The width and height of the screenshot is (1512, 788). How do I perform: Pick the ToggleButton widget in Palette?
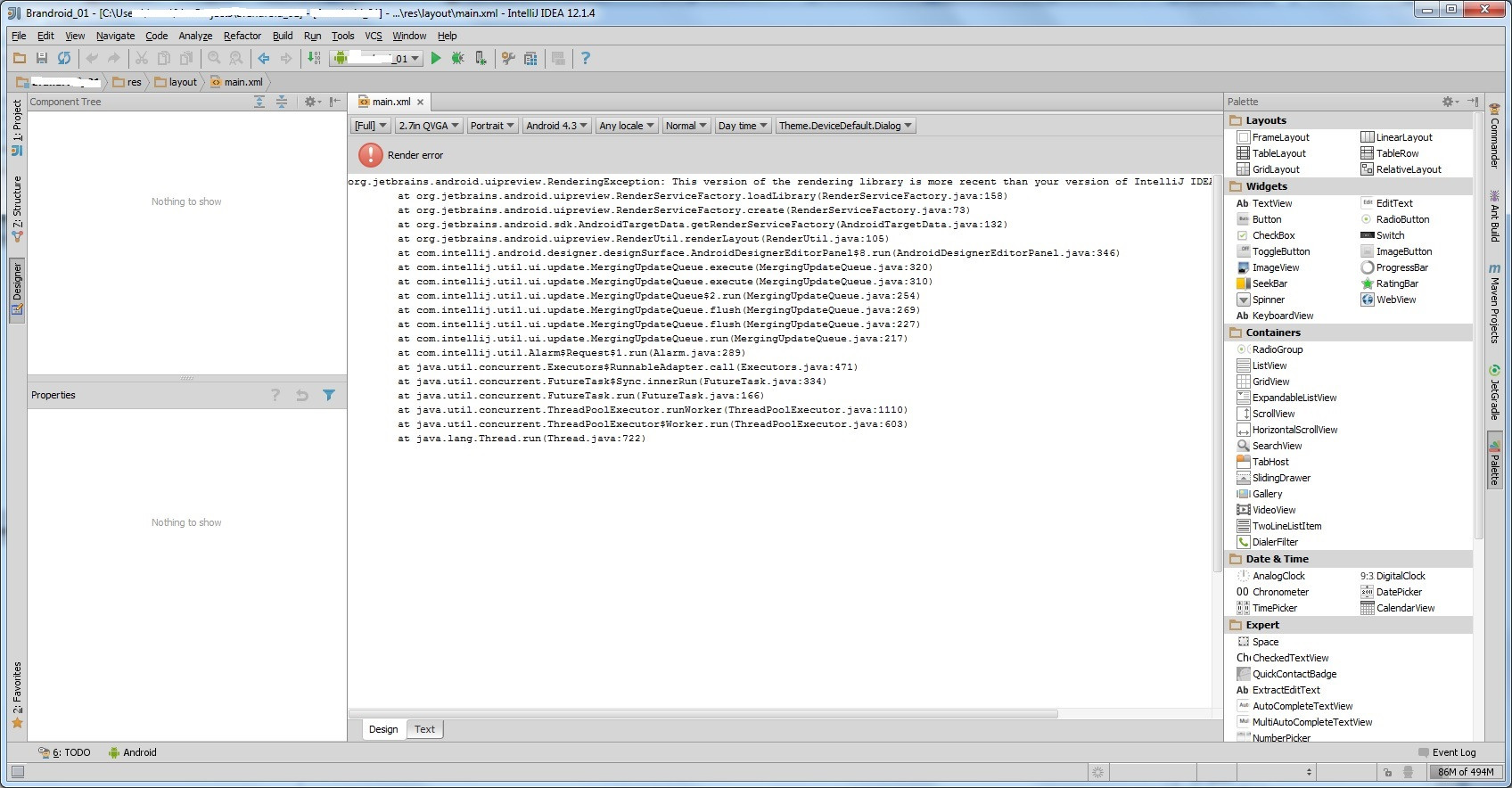tap(1273, 251)
